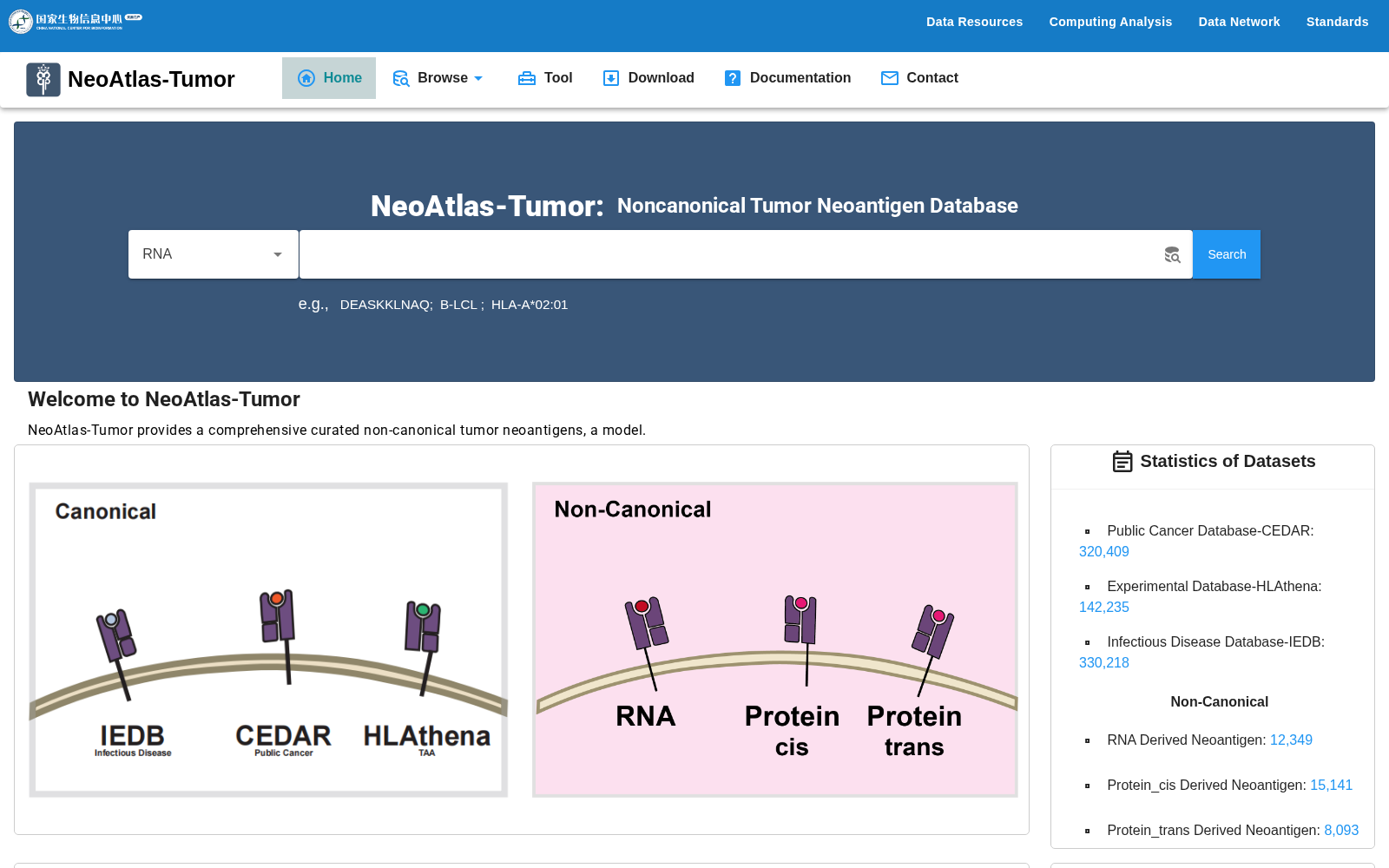Click the Infectious Disease Database-IEDB label
The image size is (1389, 868).
pyautogui.click(x=1215, y=642)
